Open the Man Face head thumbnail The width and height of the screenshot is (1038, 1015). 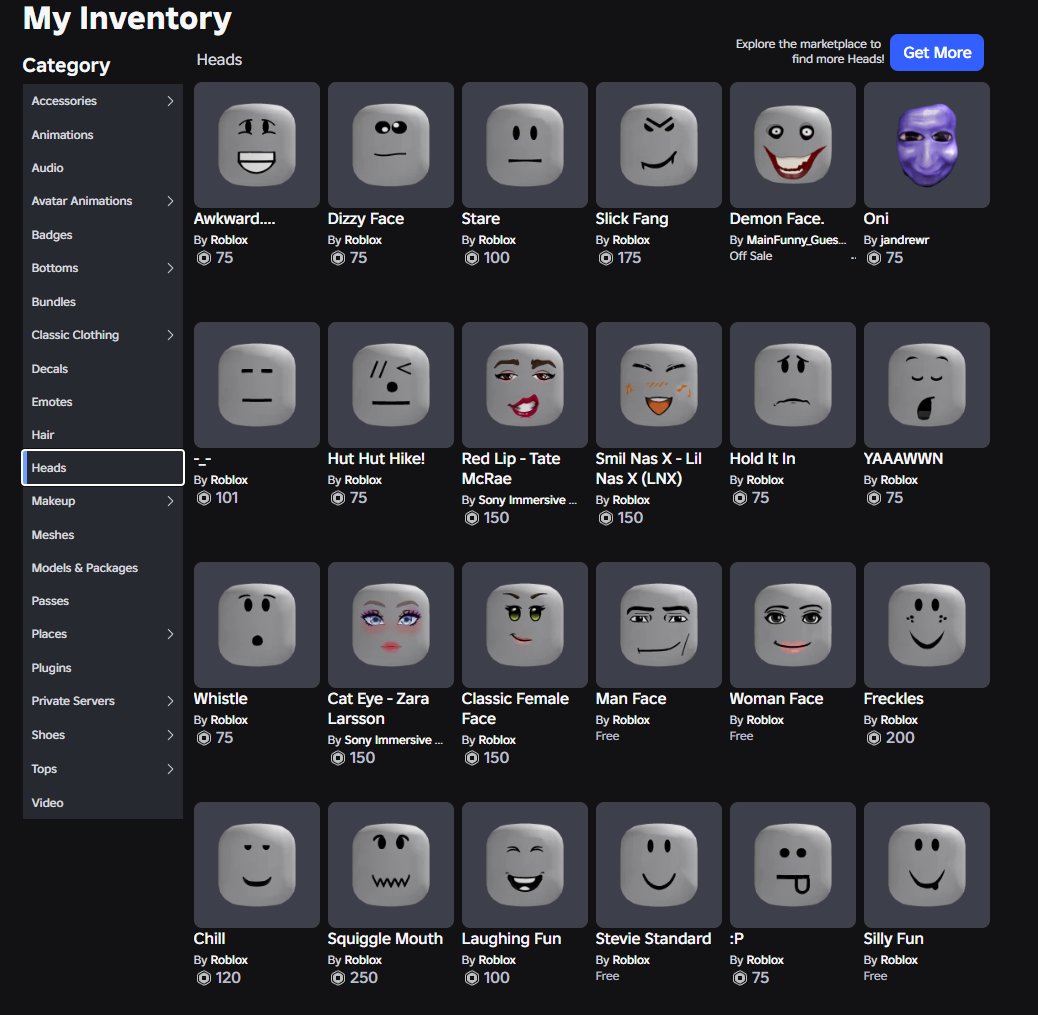click(x=659, y=624)
